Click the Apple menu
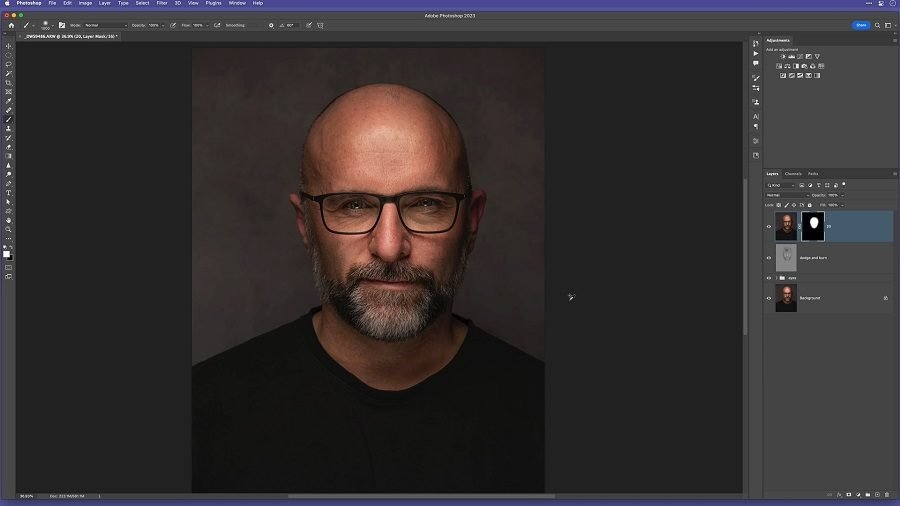 (x=7, y=3)
